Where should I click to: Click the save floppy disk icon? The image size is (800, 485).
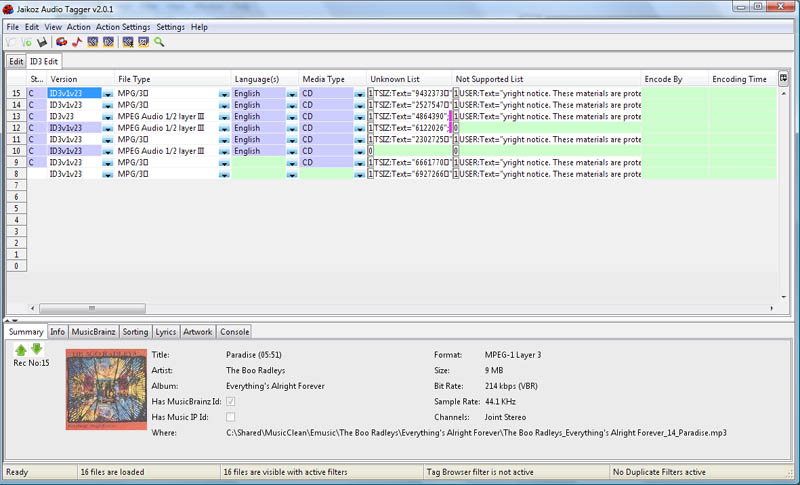42,42
